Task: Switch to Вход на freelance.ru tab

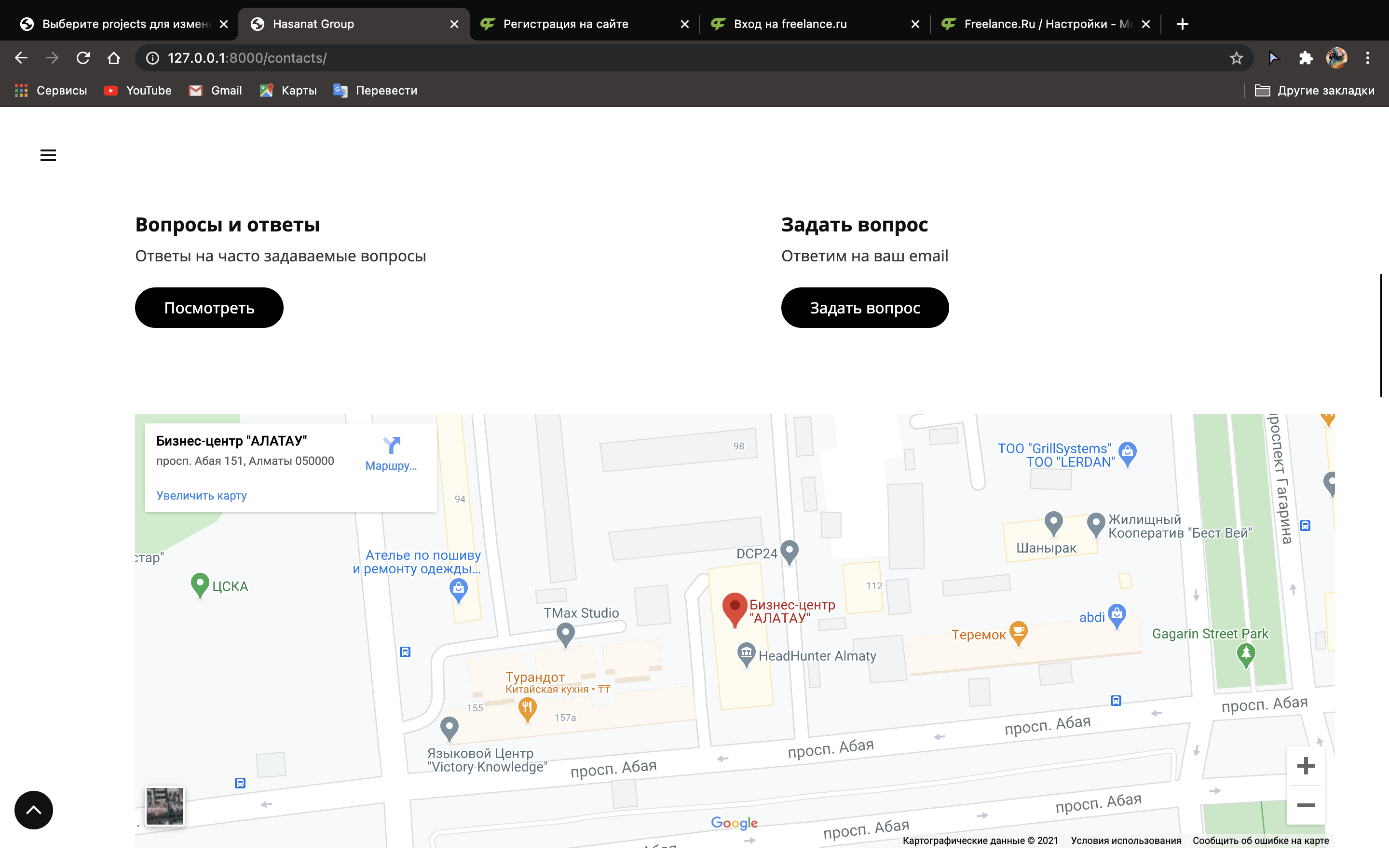Action: pos(790,24)
